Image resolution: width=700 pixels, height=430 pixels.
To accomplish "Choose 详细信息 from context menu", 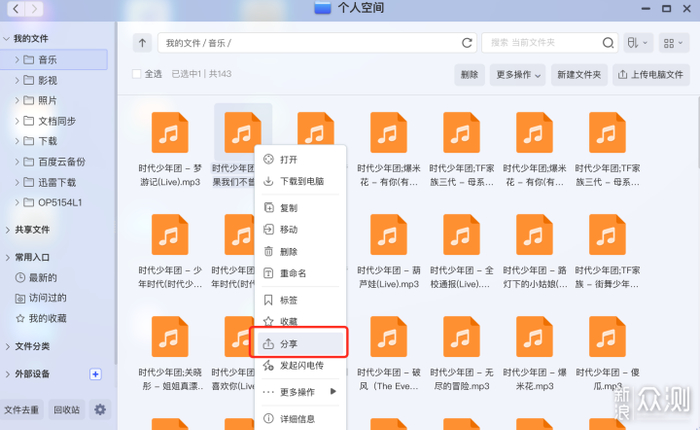I will (x=300, y=418).
